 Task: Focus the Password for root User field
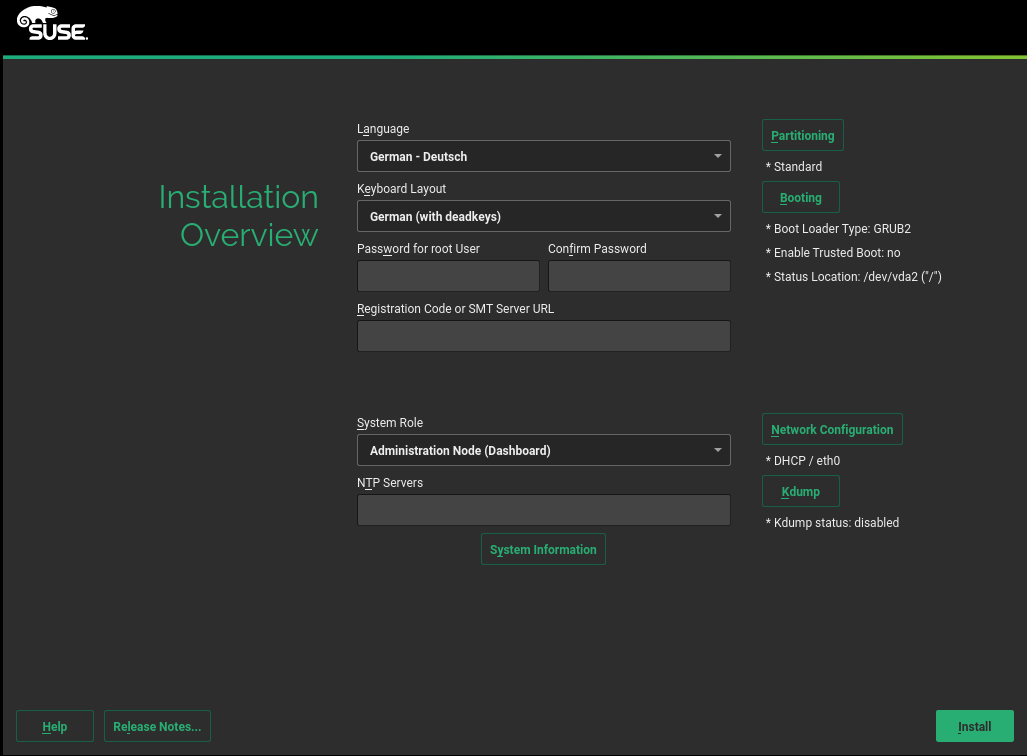(x=448, y=277)
